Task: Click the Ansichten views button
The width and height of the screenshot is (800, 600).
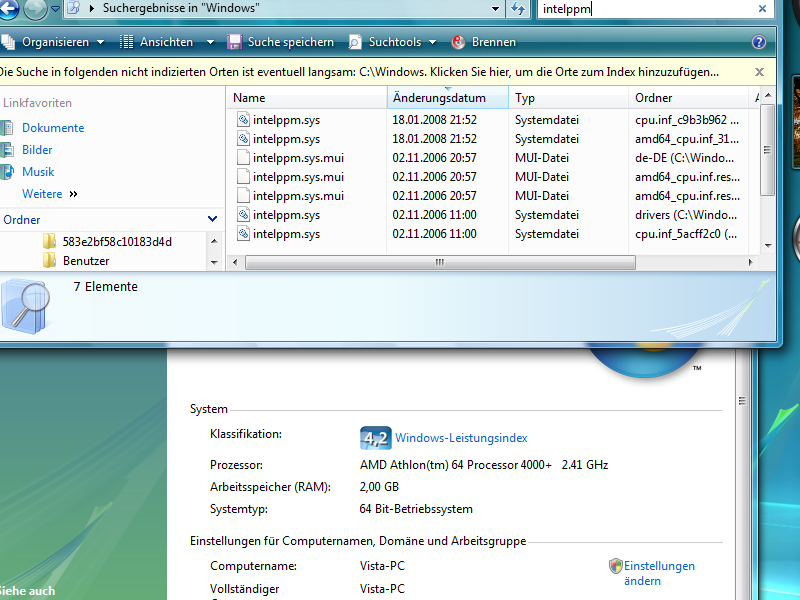Action: (157, 42)
